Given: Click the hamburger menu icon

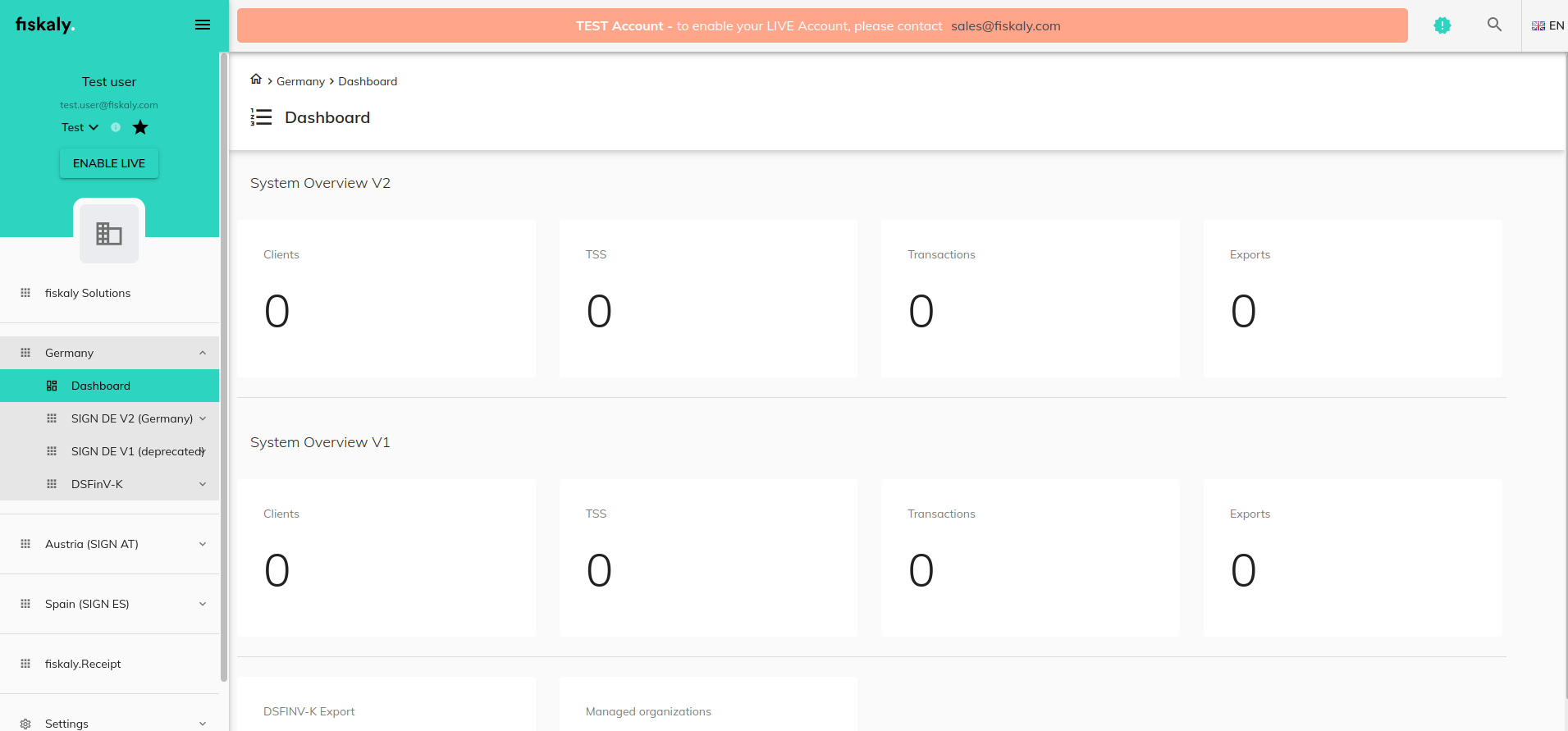Looking at the screenshot, I should point(203,25).
